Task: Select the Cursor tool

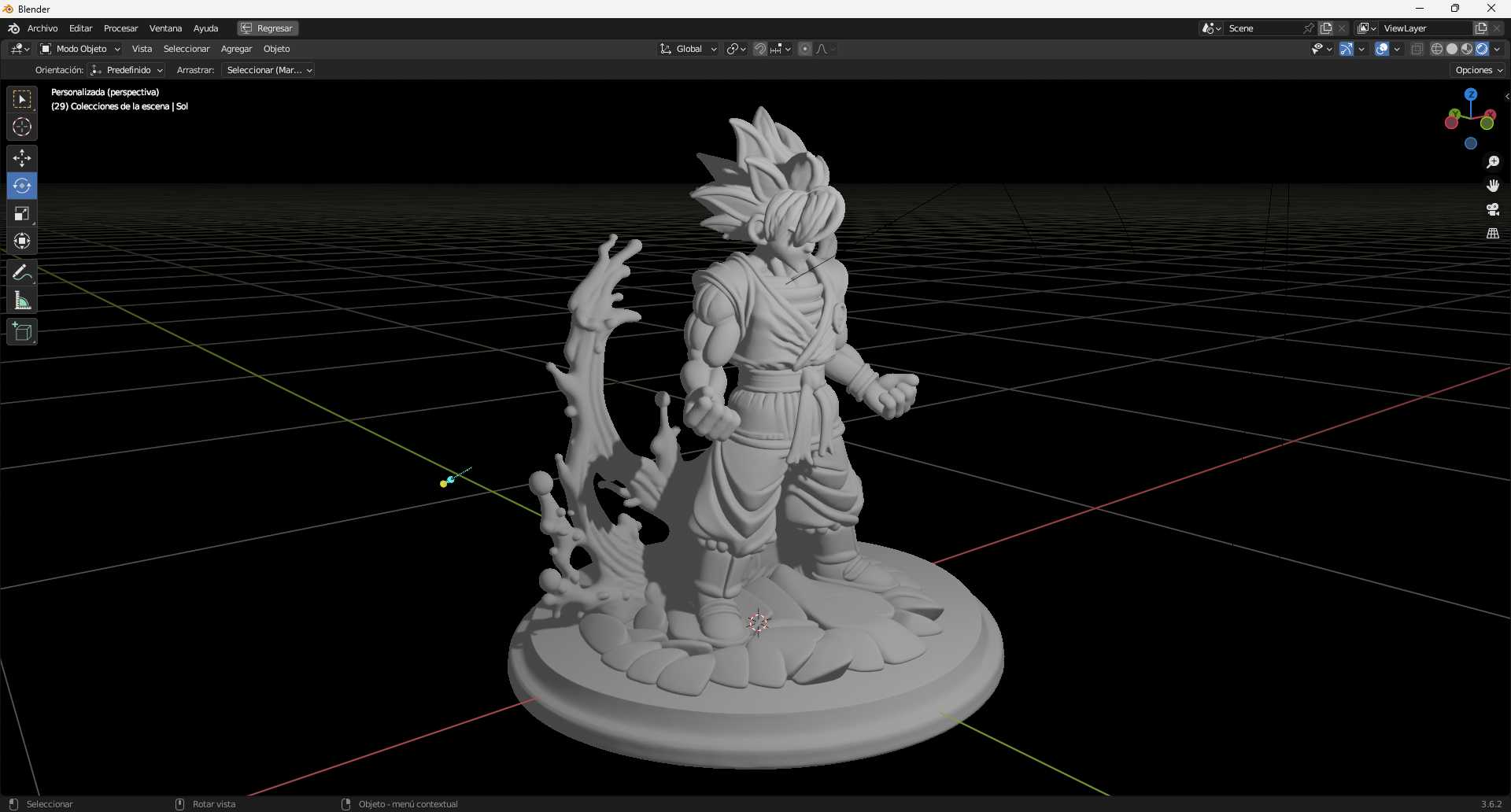Action: point(21,126)
